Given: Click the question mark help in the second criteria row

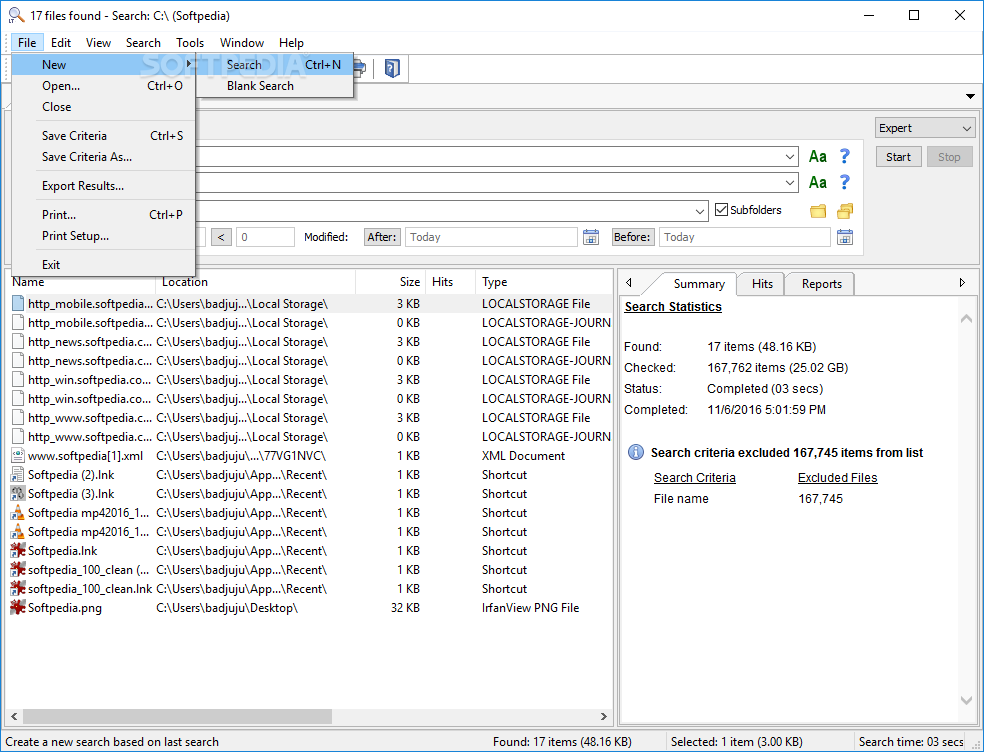Looking at the screenshot, I should click(845, 183).
